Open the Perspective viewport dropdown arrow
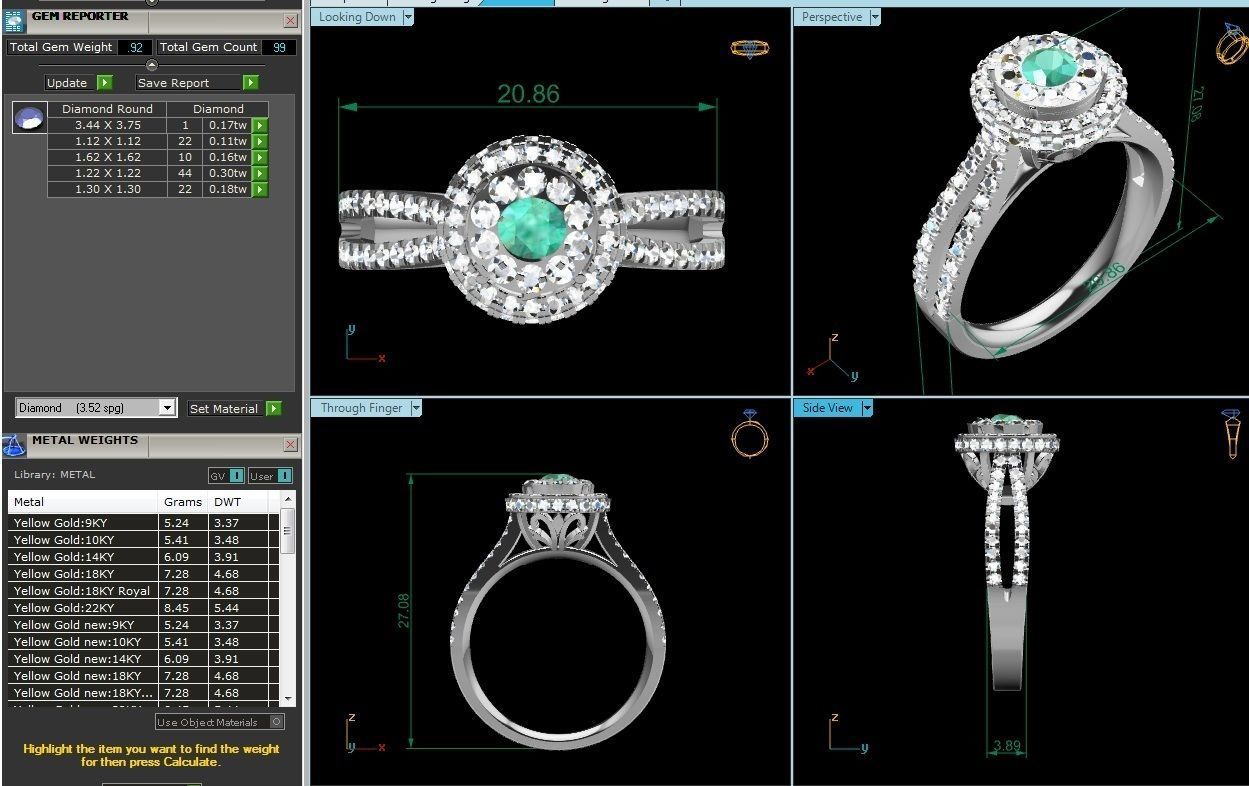1249x786 pixels. coord(875,17)
